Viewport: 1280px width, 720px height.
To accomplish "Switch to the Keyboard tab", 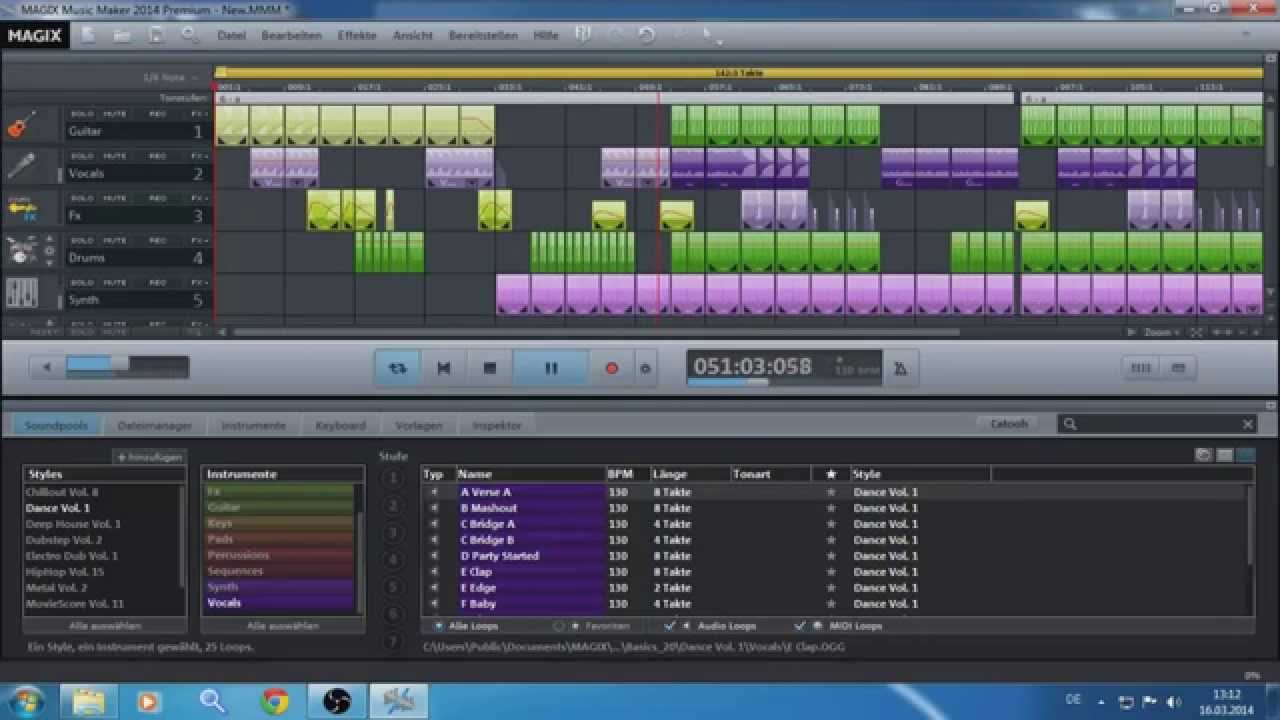I will pyautogui.click(x=340, y=425).
